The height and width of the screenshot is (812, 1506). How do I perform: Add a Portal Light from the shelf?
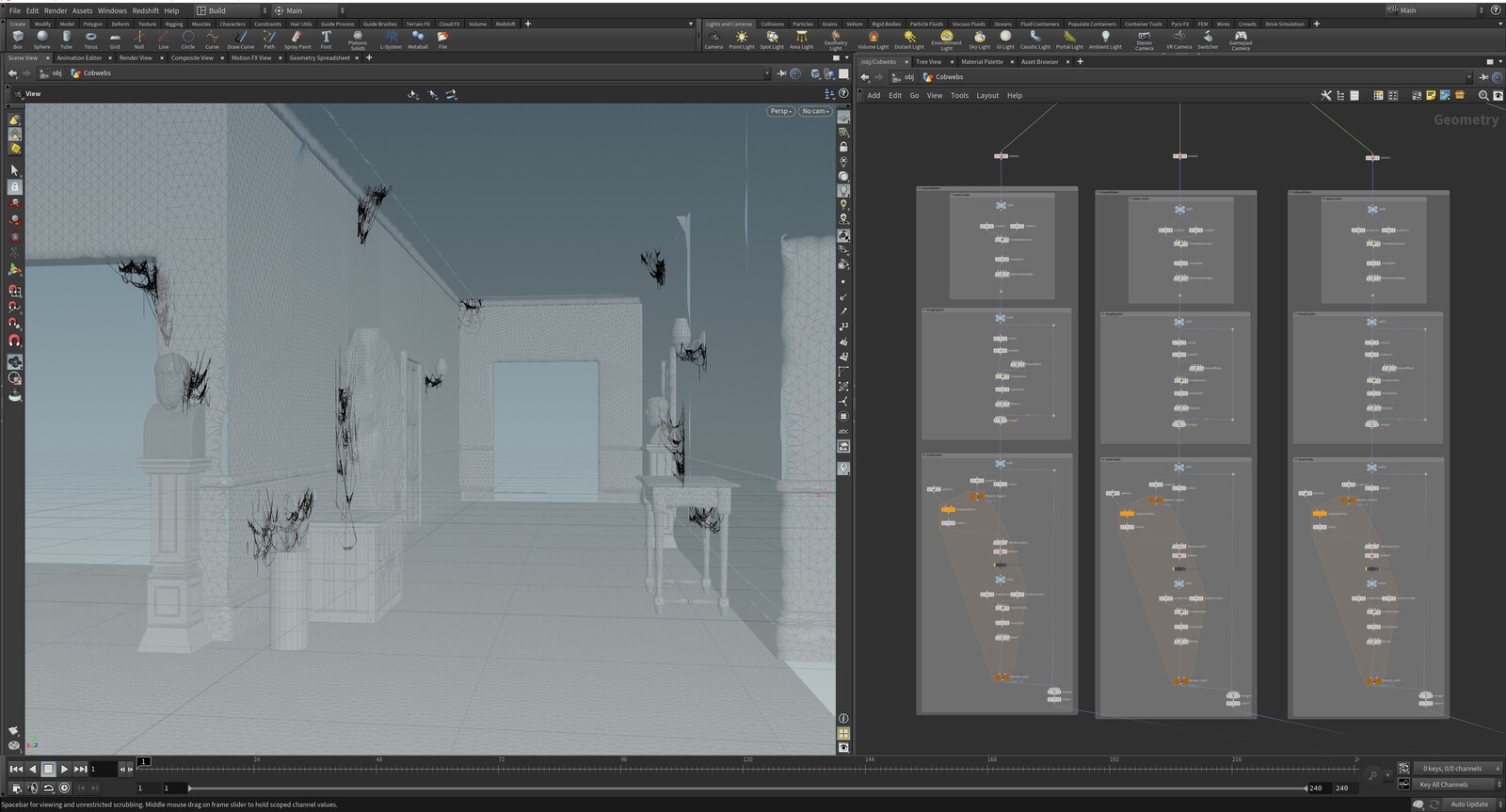click(1069, 40)
